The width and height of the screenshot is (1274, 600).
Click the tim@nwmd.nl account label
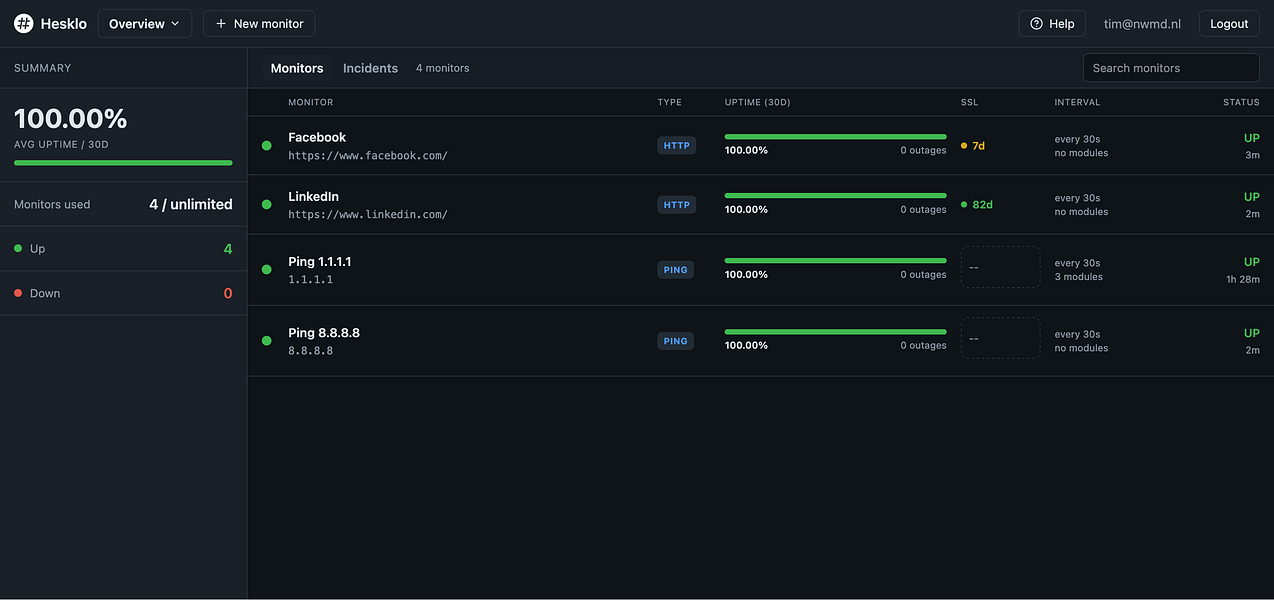tap(1142, 24)
